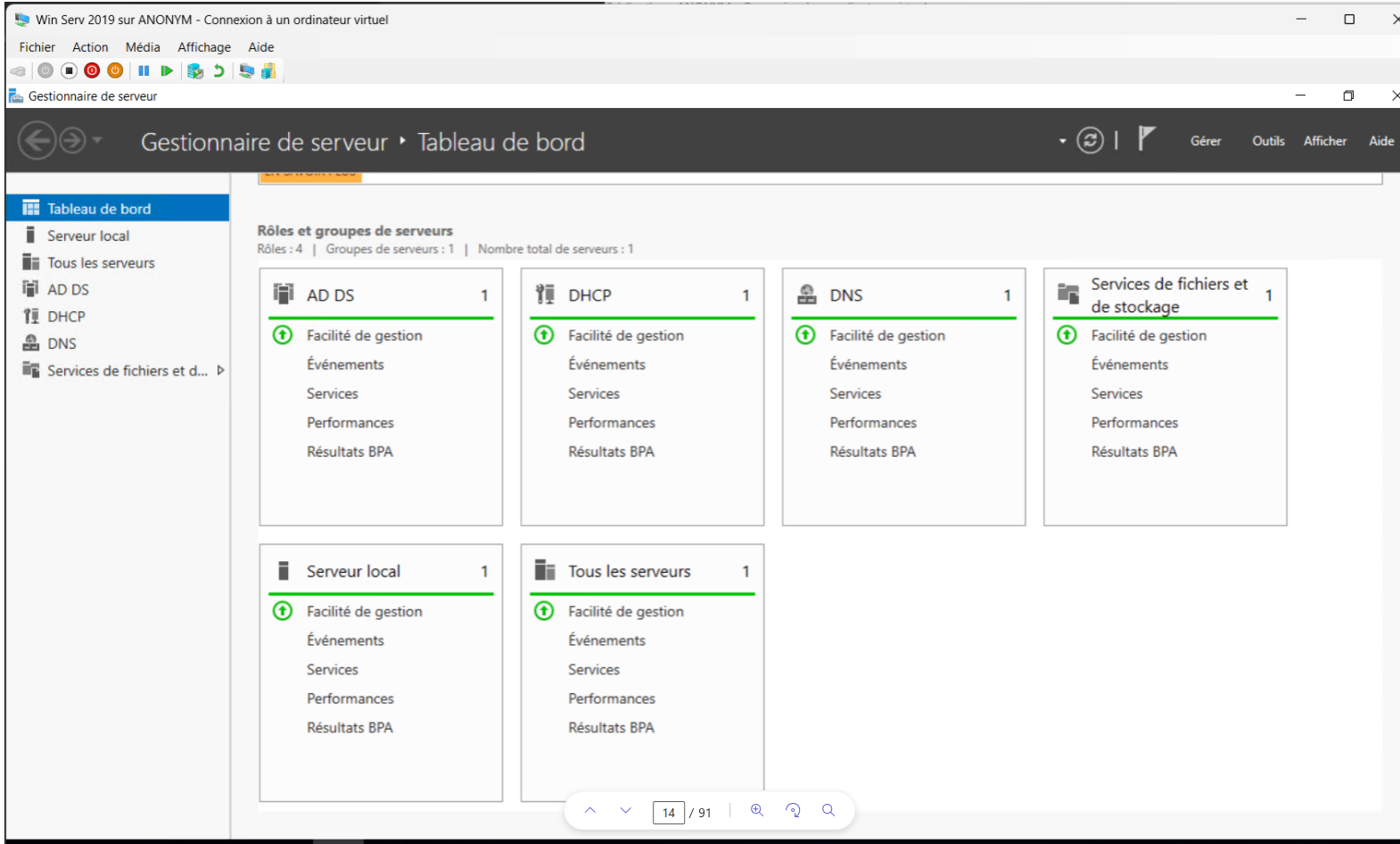The width and height of the screenshot is (1400, 844).
Task: Turn off the VM with the black stop icon
Action: (69, 70)
